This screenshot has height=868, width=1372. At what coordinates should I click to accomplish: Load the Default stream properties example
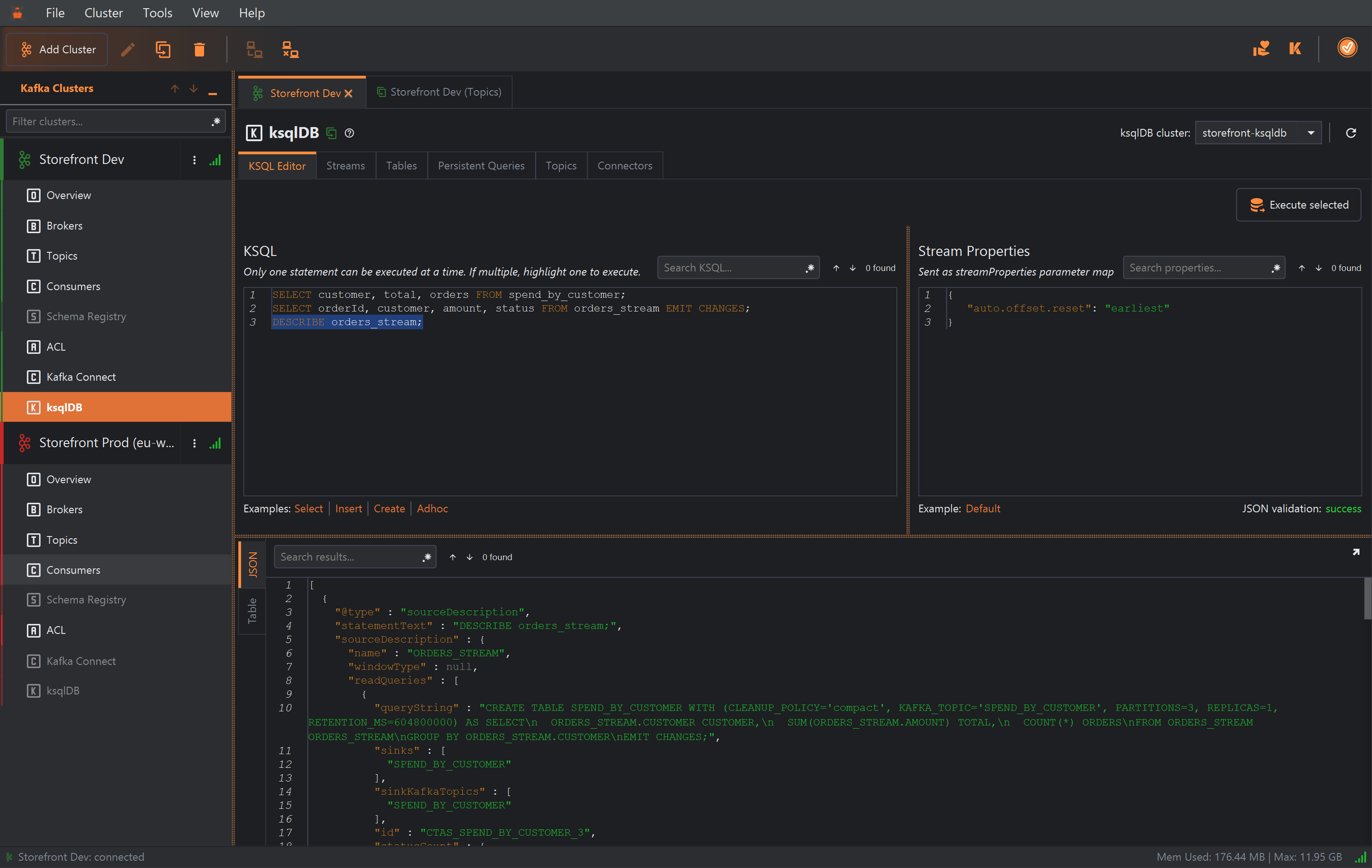click(x=982, y=509)
